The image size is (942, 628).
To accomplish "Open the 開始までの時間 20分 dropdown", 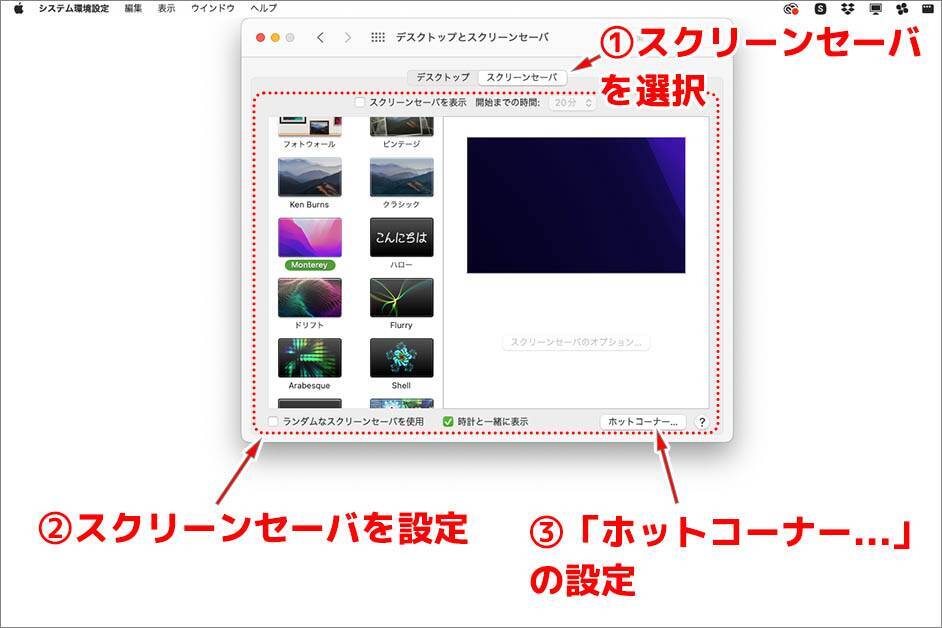I will [x=573, y=102].
